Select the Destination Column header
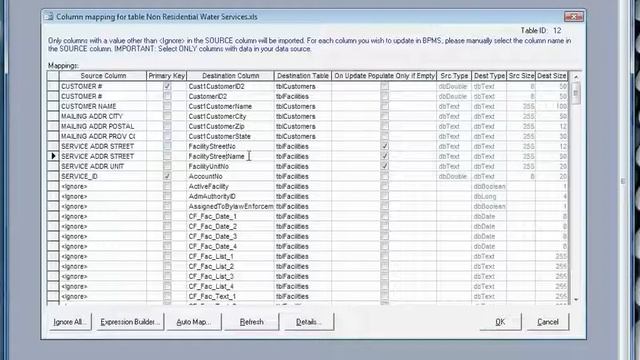The height and width of the screenshot is (360, 640). 230,76
